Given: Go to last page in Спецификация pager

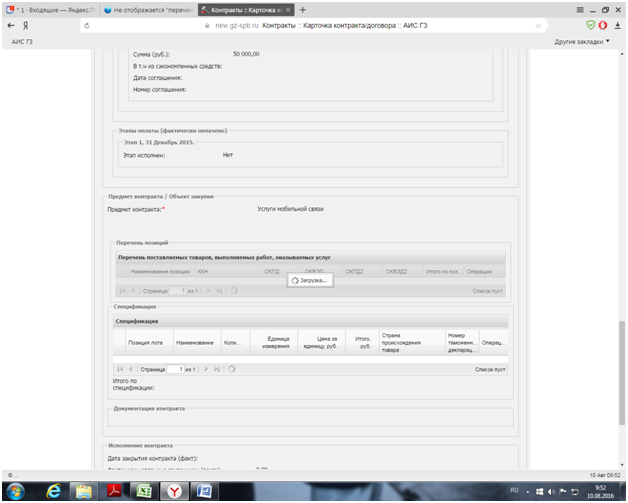Looking at the screenshot, I should click(x=217, y=369).
